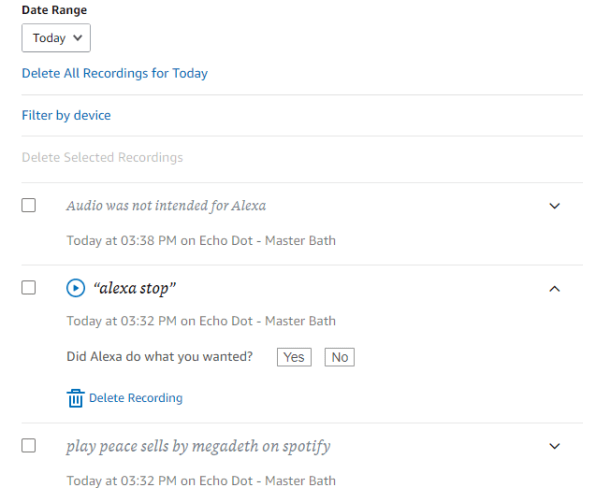Image resolution: width=596 pixels, height=502 pixels.
Task: Click "Audio was not intended for Alexa" title
Action: [166, 206]
